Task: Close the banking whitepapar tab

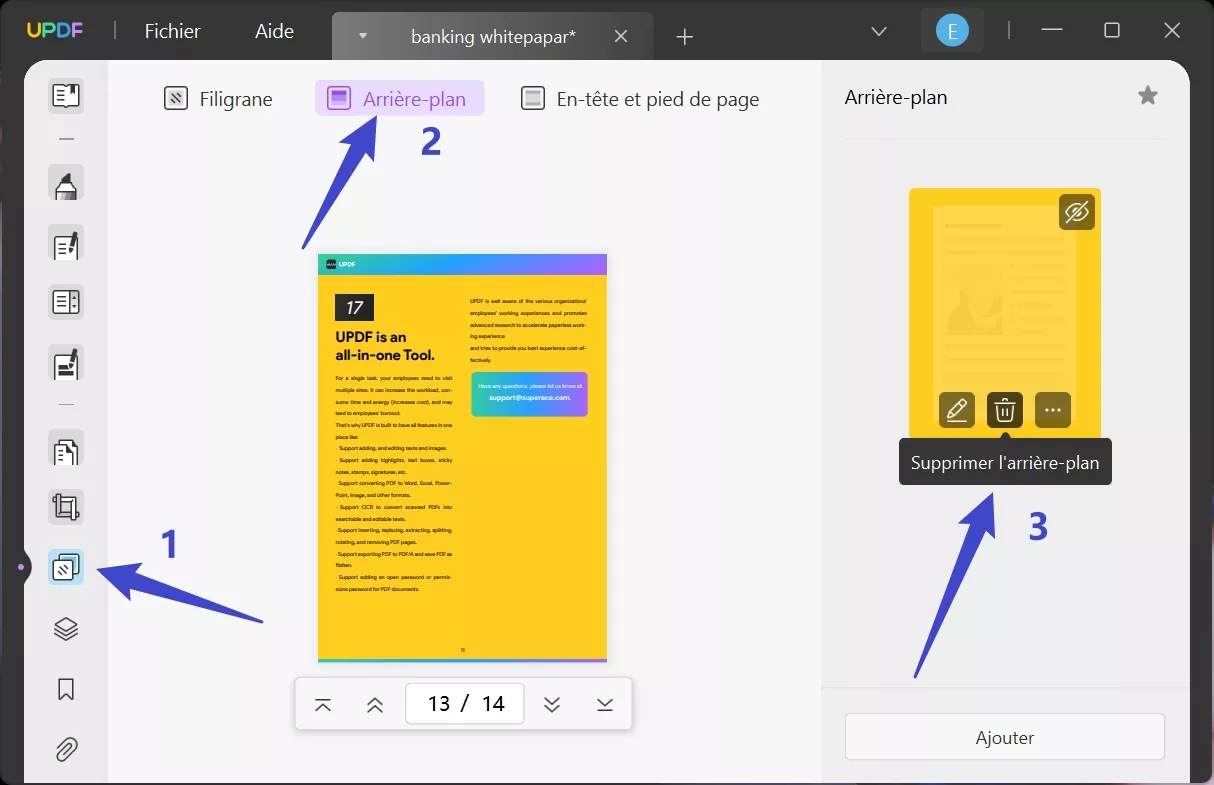Action: (620, 36)
